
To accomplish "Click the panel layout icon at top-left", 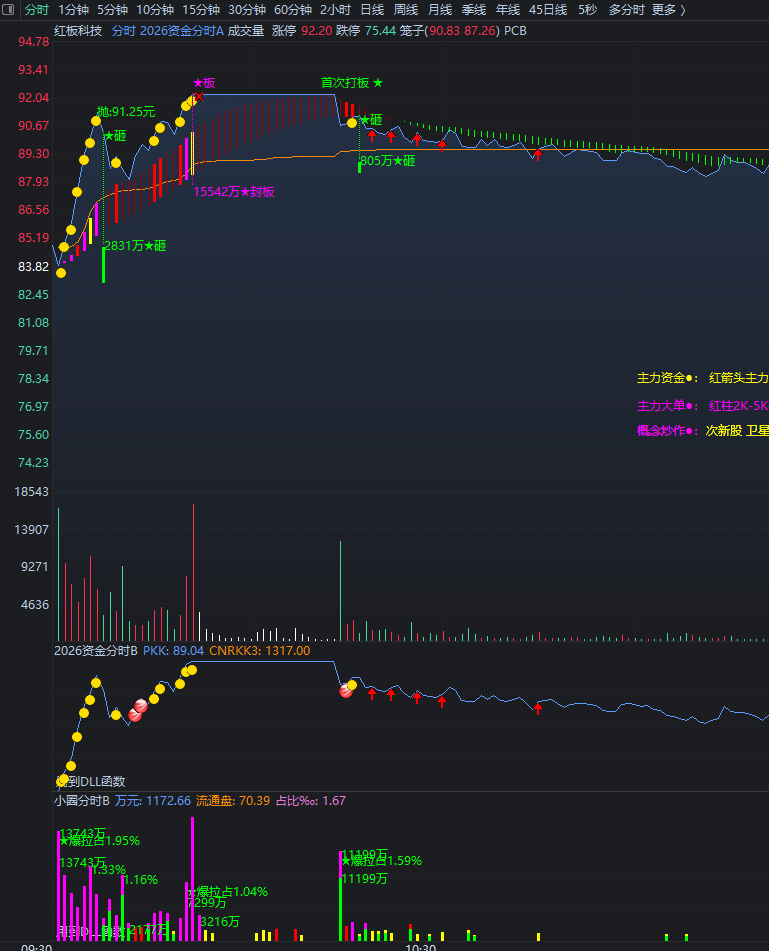I will pos(8,10).
